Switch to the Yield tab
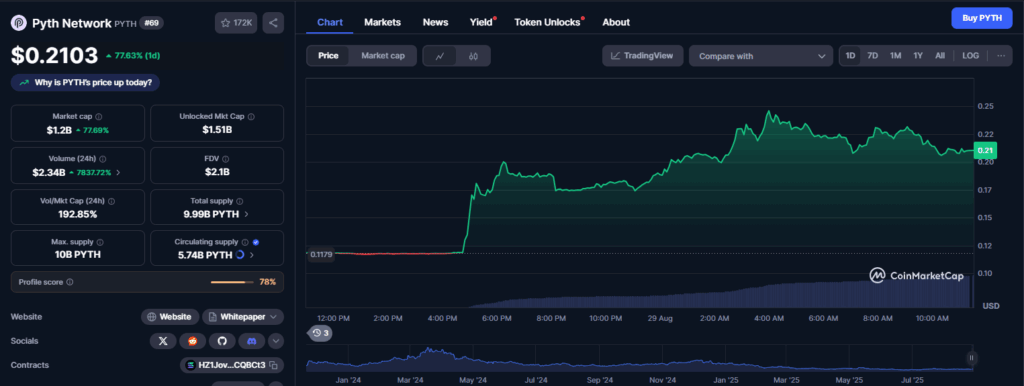1024x386 pixels. pyautogui.click(x=481, y=22)
